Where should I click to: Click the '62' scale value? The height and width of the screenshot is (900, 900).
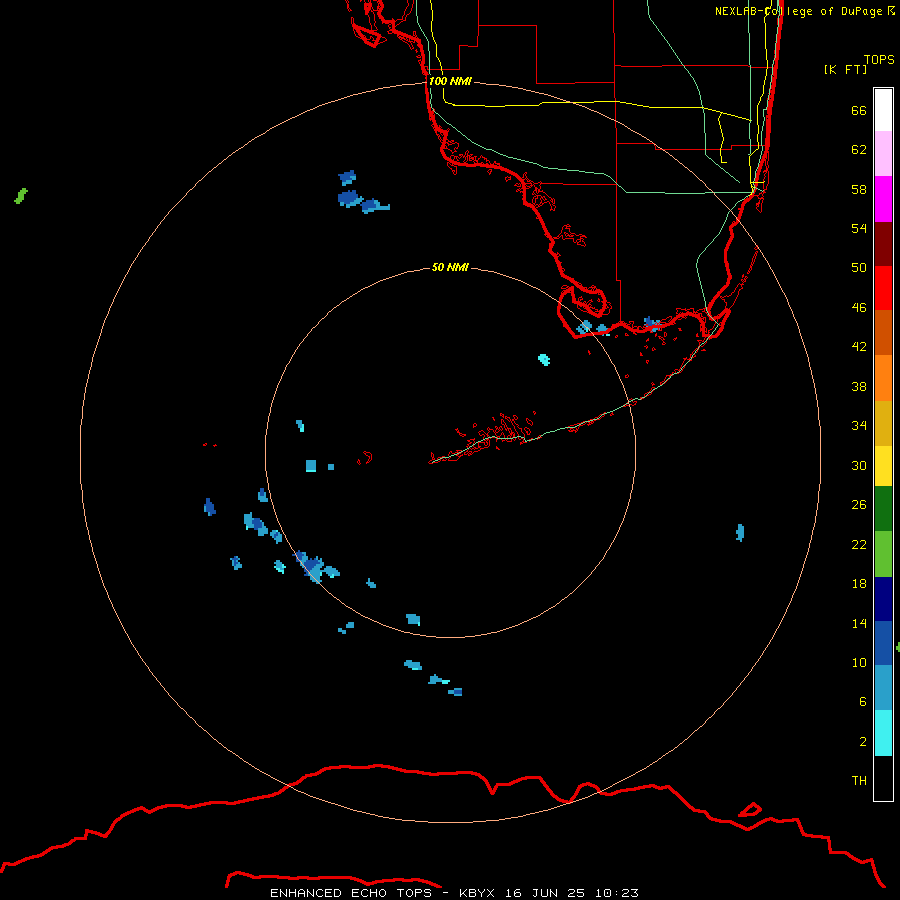coord(859,150)
